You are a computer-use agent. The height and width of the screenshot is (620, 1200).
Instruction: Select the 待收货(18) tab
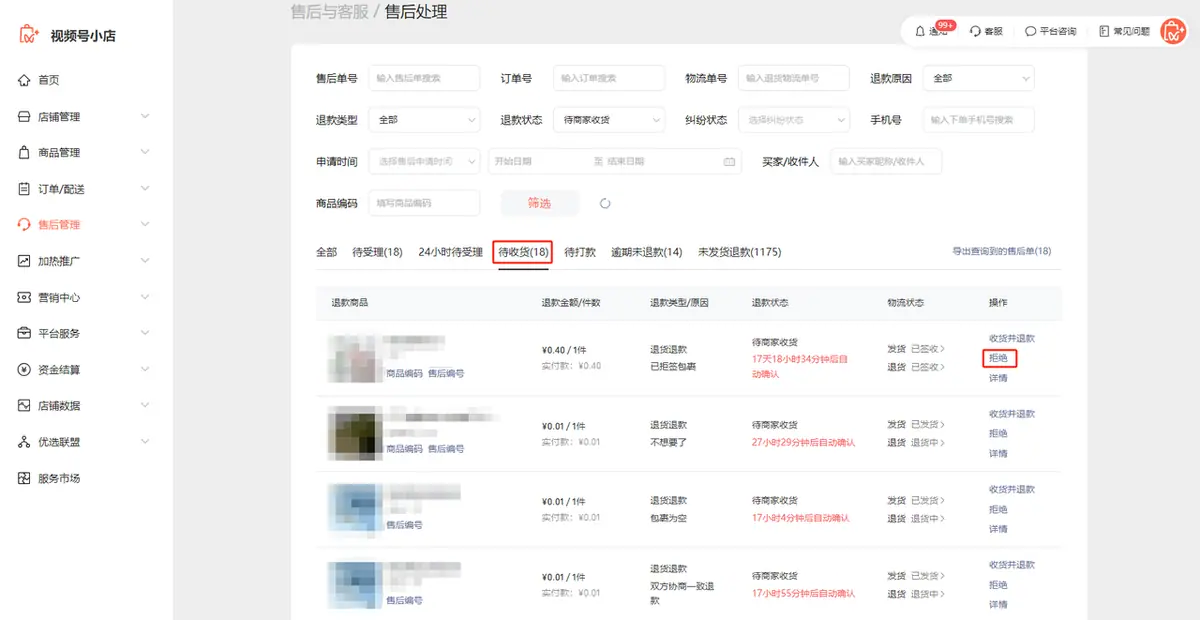click(x=524, y=252)
